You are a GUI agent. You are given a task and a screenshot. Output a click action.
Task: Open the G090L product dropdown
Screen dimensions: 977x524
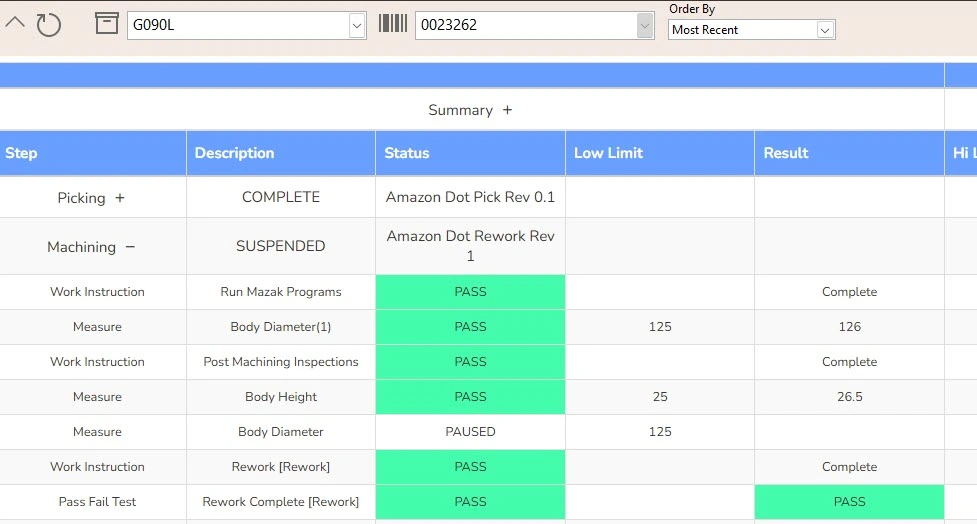tap(357, 26)
